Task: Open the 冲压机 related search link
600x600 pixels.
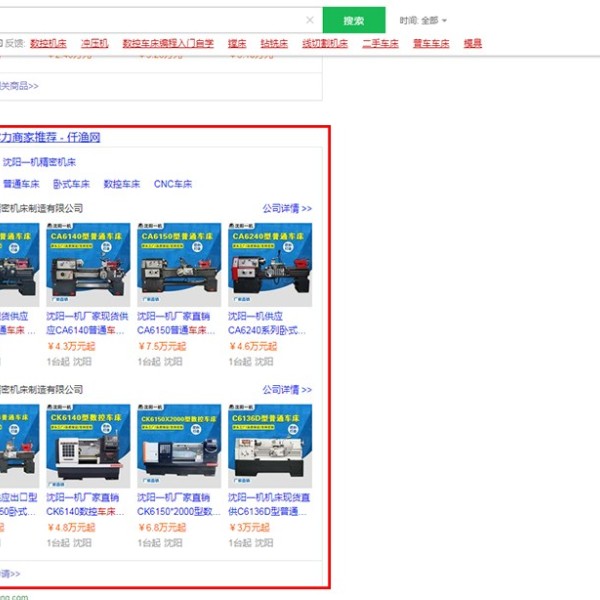Action: pyautogui.click(x=95, y=43)
